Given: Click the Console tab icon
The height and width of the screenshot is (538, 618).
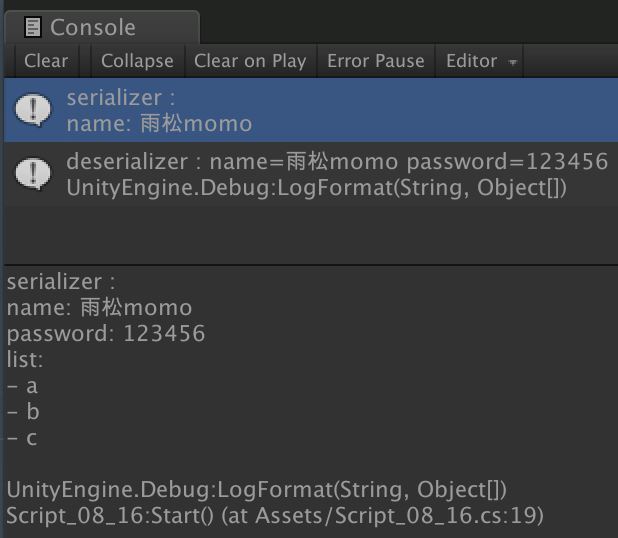Looking at the screenshot, I should point(34,27).
